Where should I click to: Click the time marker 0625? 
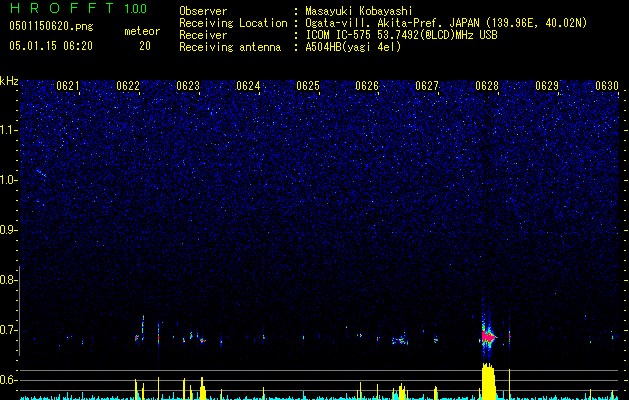[x=308, y=86]
